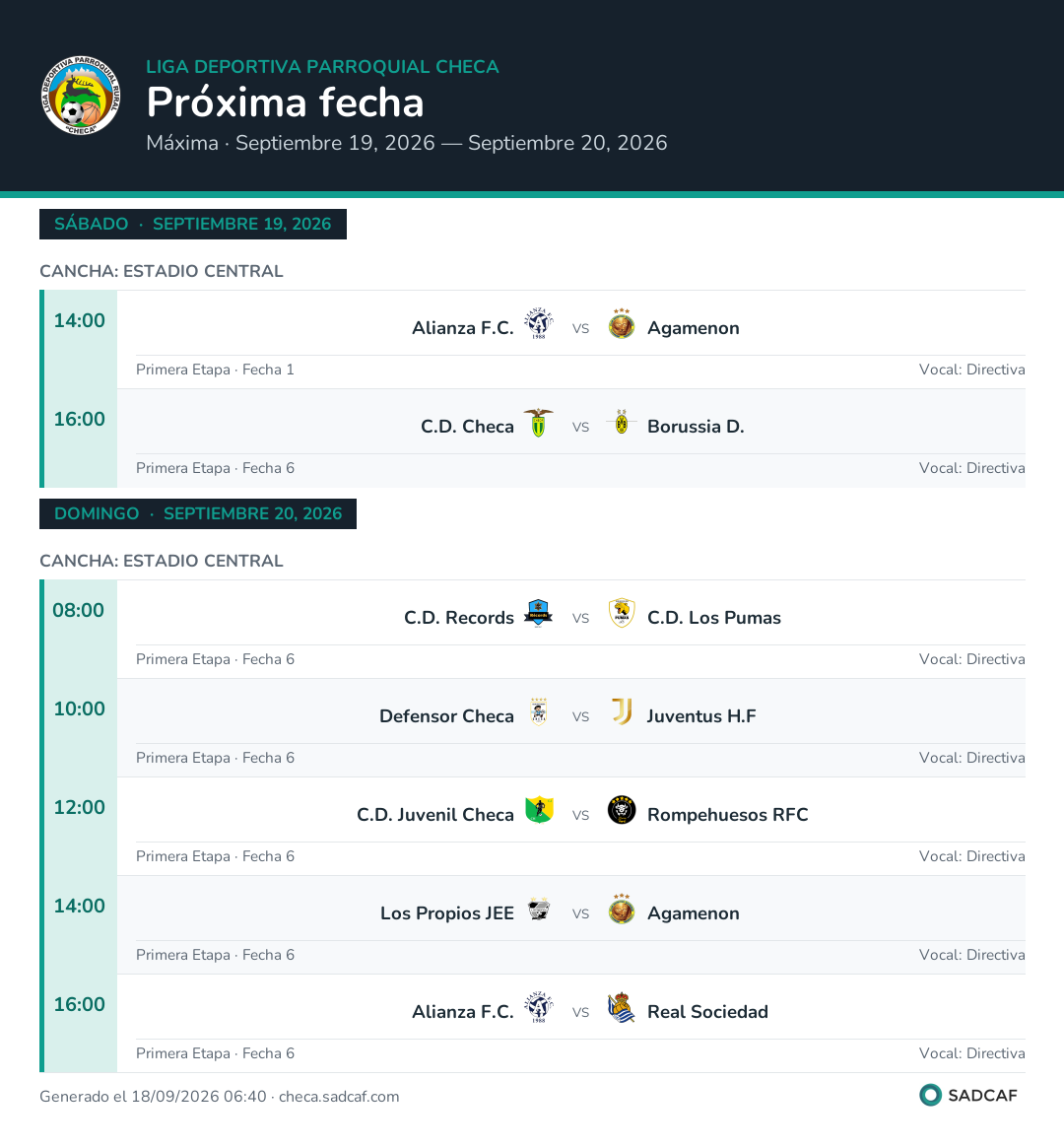
Task: Click the Agamenon crest in Saturday's match
Action: tap(622, 323)
